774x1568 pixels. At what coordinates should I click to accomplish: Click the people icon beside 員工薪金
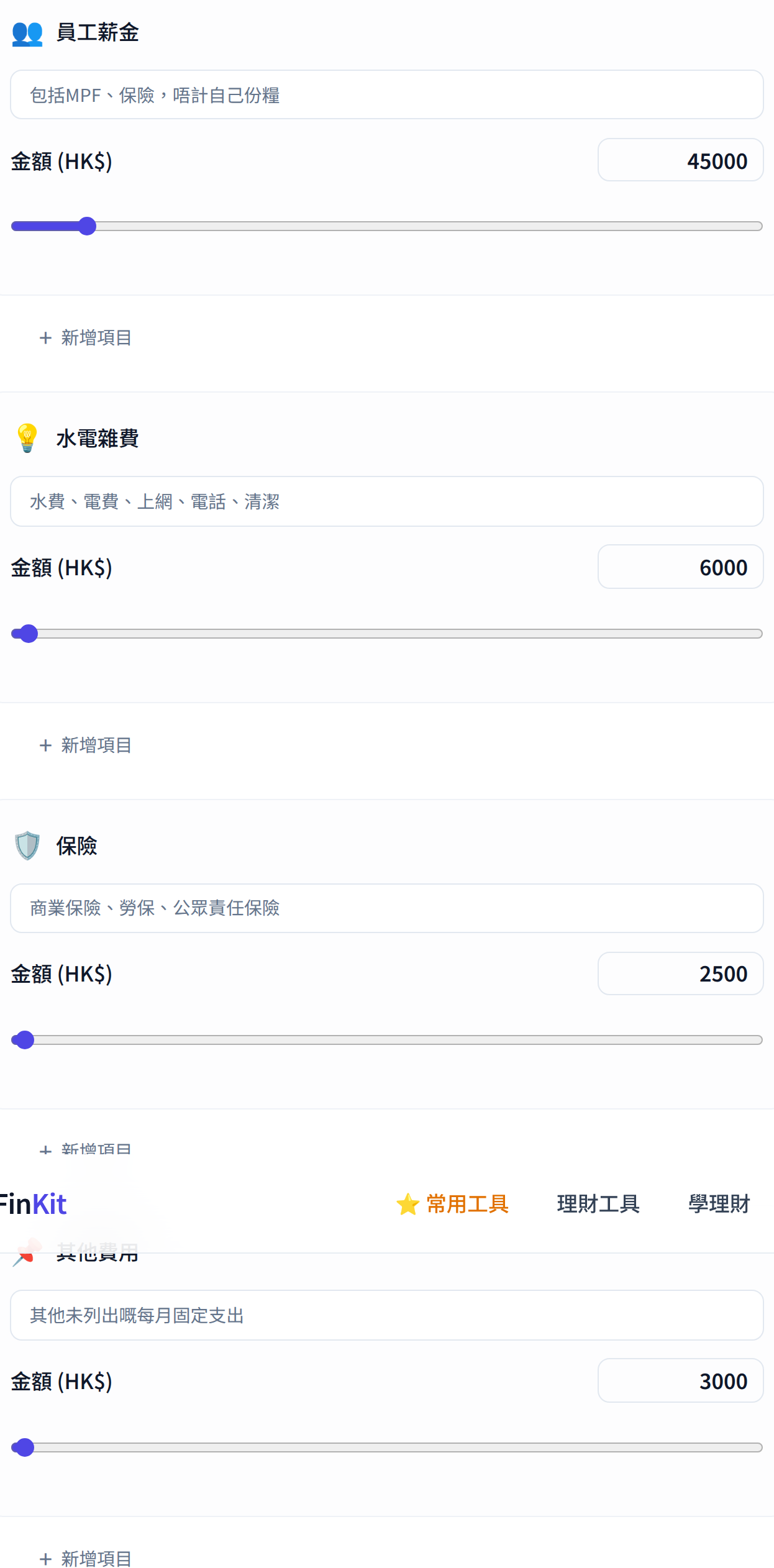click(27, 33)
